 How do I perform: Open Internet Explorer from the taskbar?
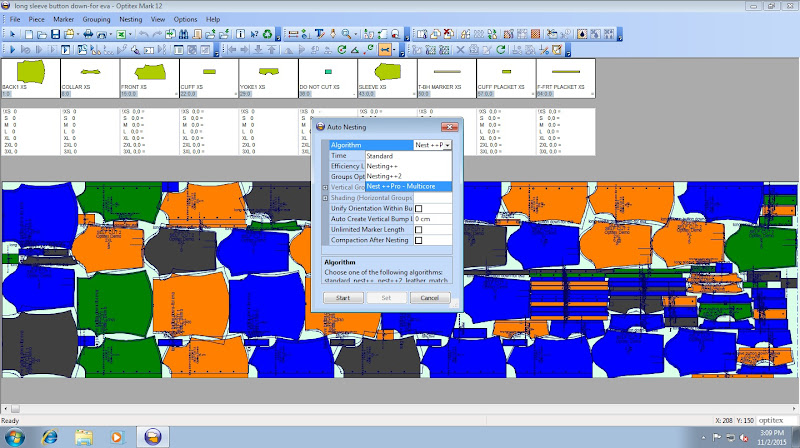click(x=49, y=437)
